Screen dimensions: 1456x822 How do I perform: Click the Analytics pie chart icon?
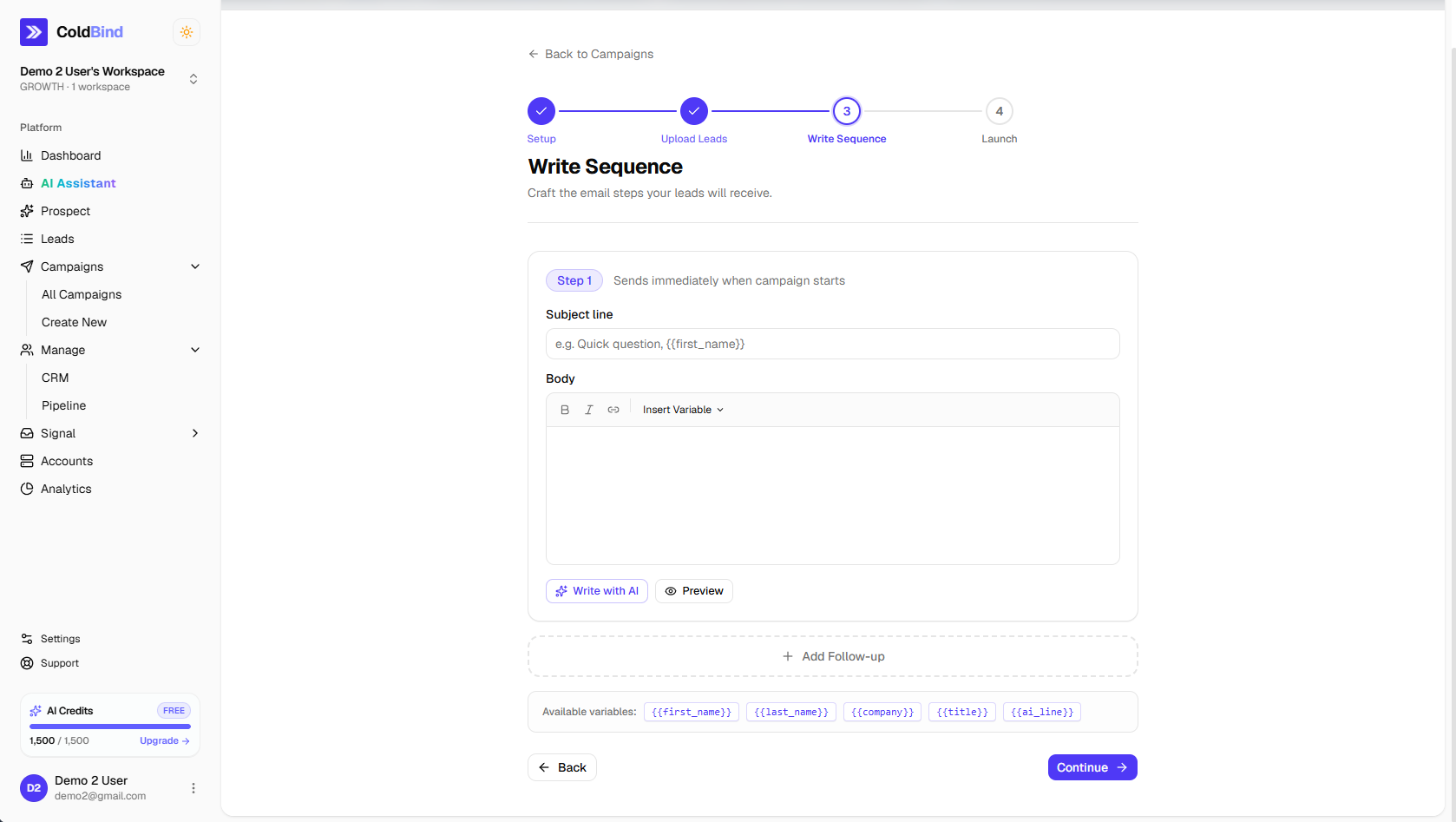pos(27,489)
